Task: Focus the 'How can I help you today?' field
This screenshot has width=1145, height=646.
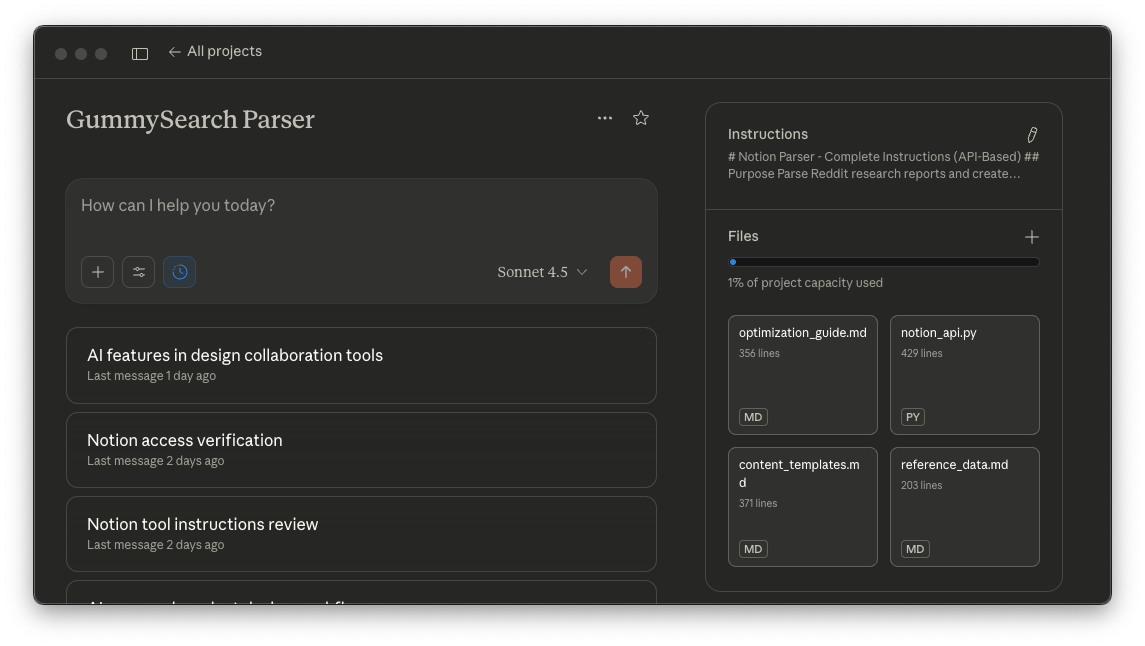Action: click(361, 206)
